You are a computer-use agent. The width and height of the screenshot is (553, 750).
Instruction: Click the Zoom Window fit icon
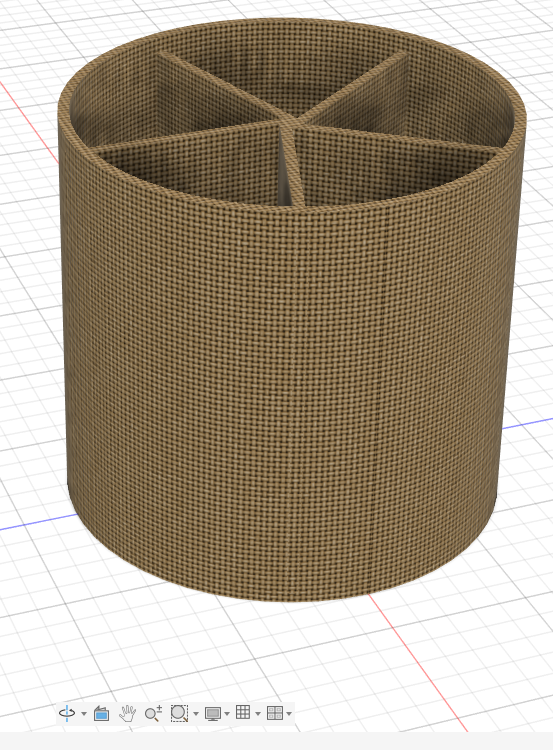179,713
